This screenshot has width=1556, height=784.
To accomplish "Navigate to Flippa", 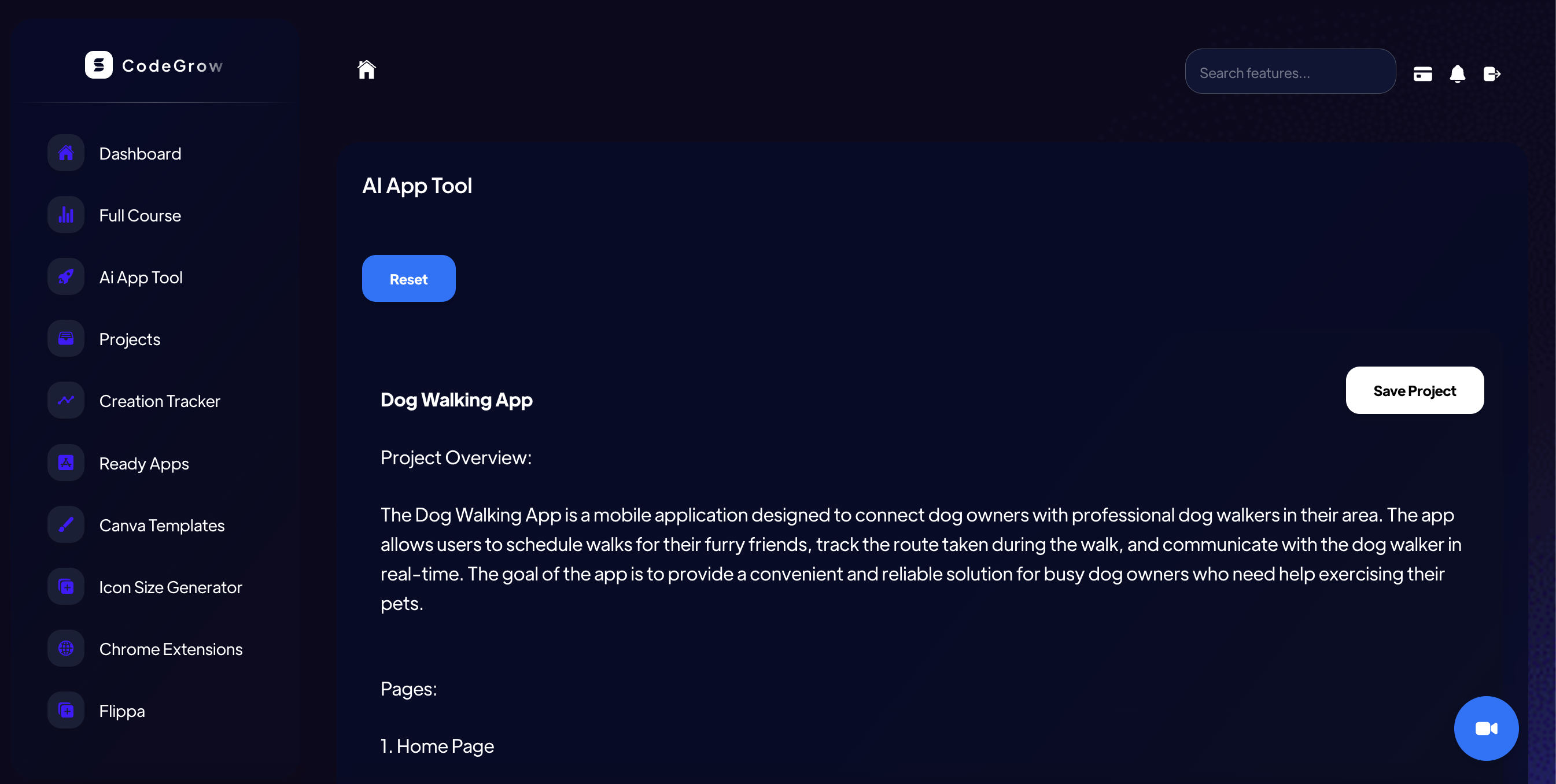I will [121, 711].
